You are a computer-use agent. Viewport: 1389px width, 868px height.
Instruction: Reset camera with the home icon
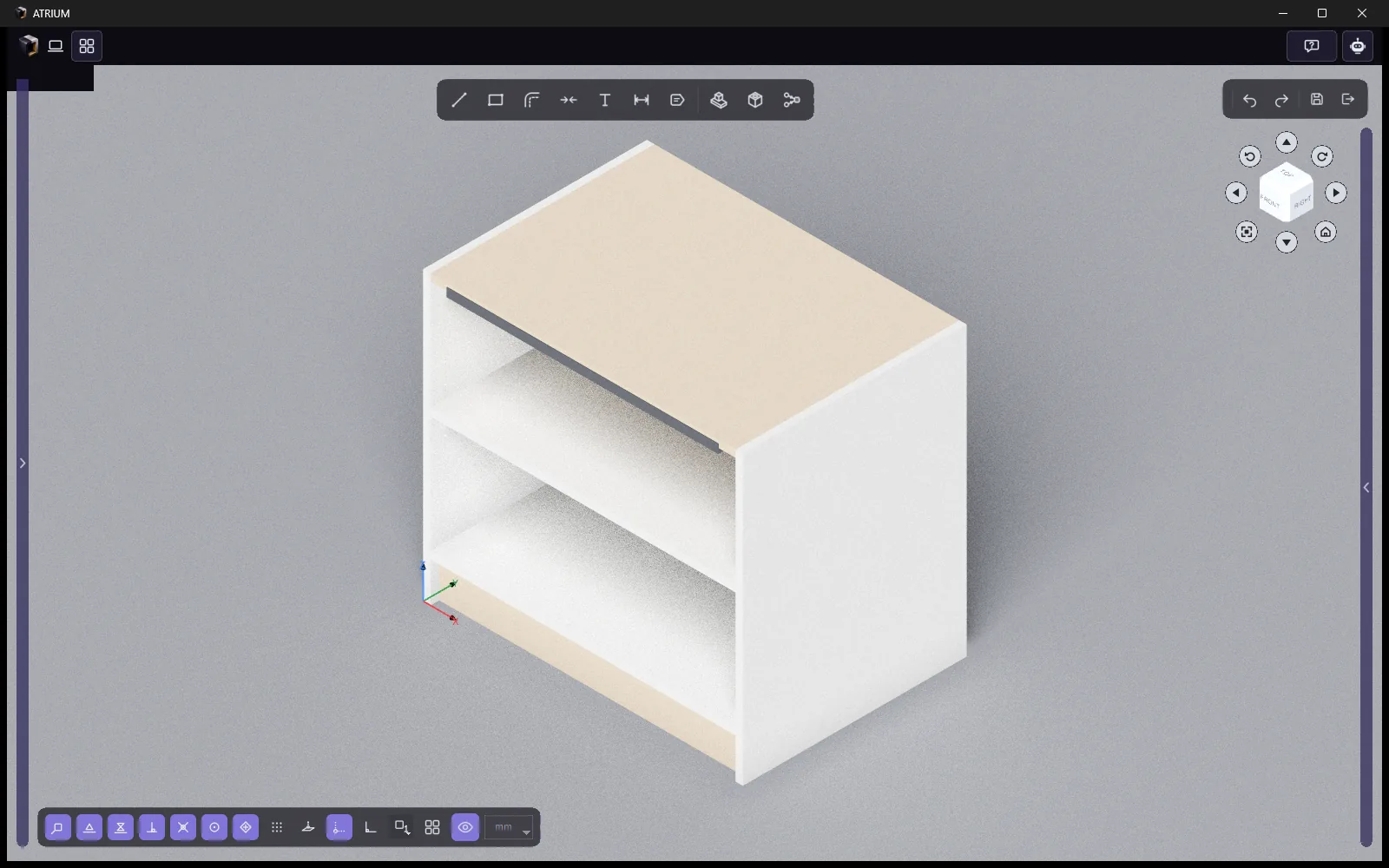[1326, 232]
